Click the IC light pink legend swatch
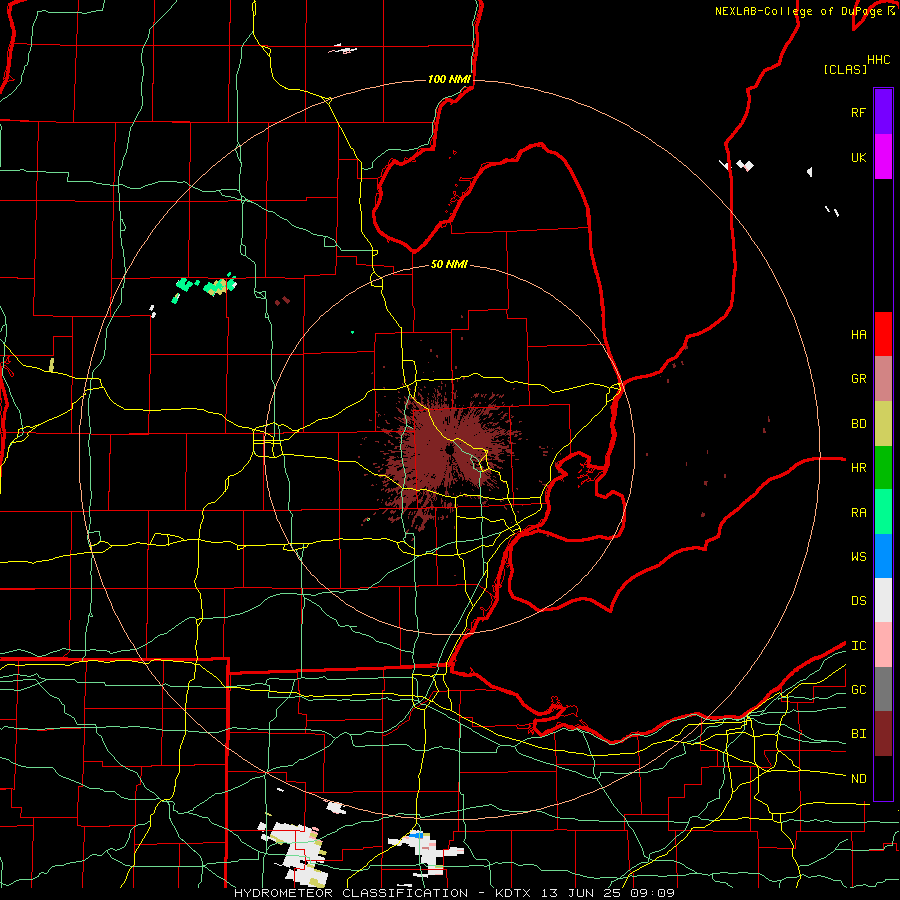Image resolution: width=900 pixels, height=900 pixels. click(883, 645)
